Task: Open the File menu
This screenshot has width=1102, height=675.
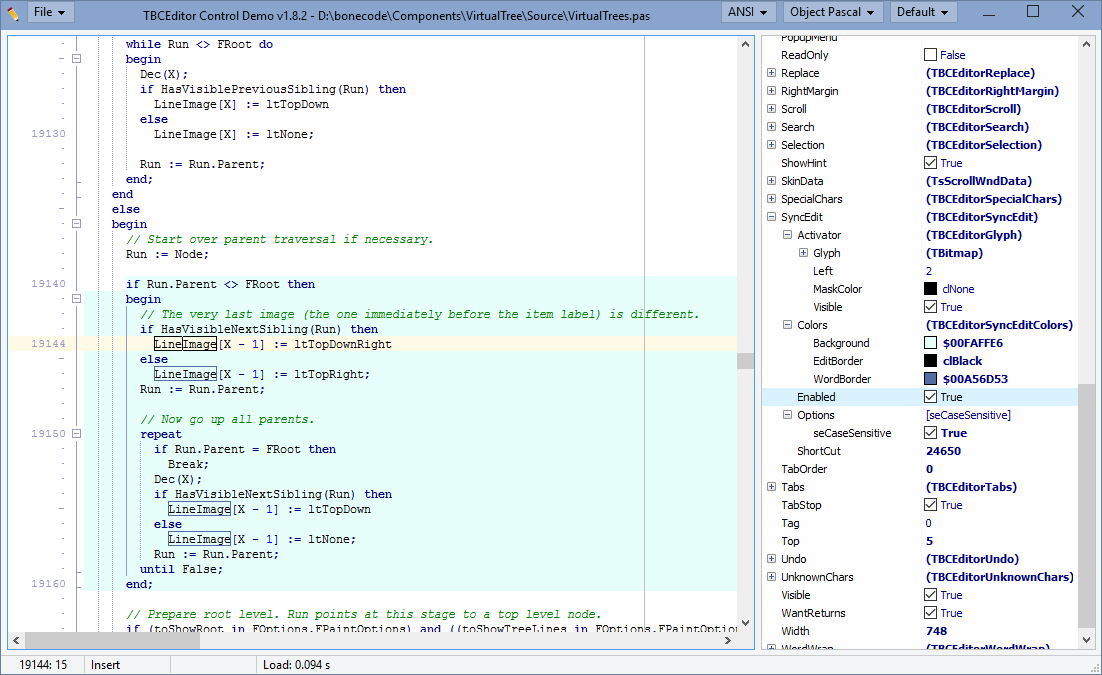Action: pos(49,12)
